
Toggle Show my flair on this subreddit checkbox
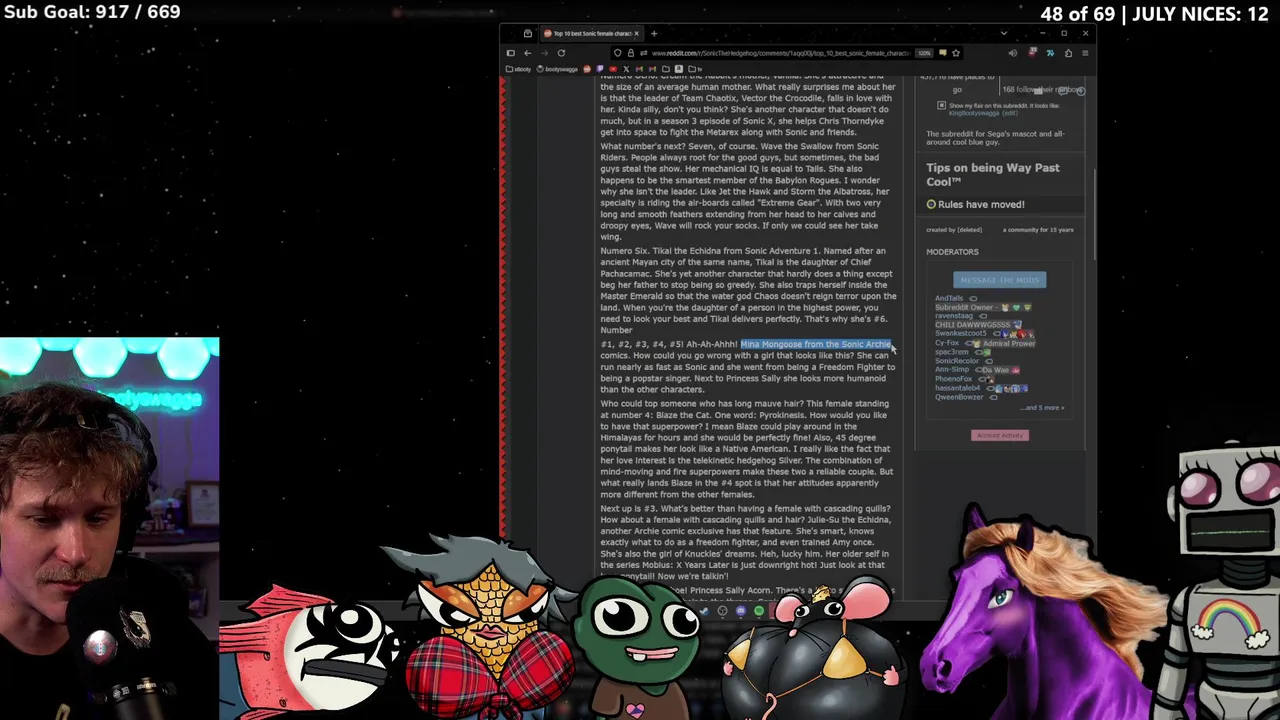[x=941, y=105]
